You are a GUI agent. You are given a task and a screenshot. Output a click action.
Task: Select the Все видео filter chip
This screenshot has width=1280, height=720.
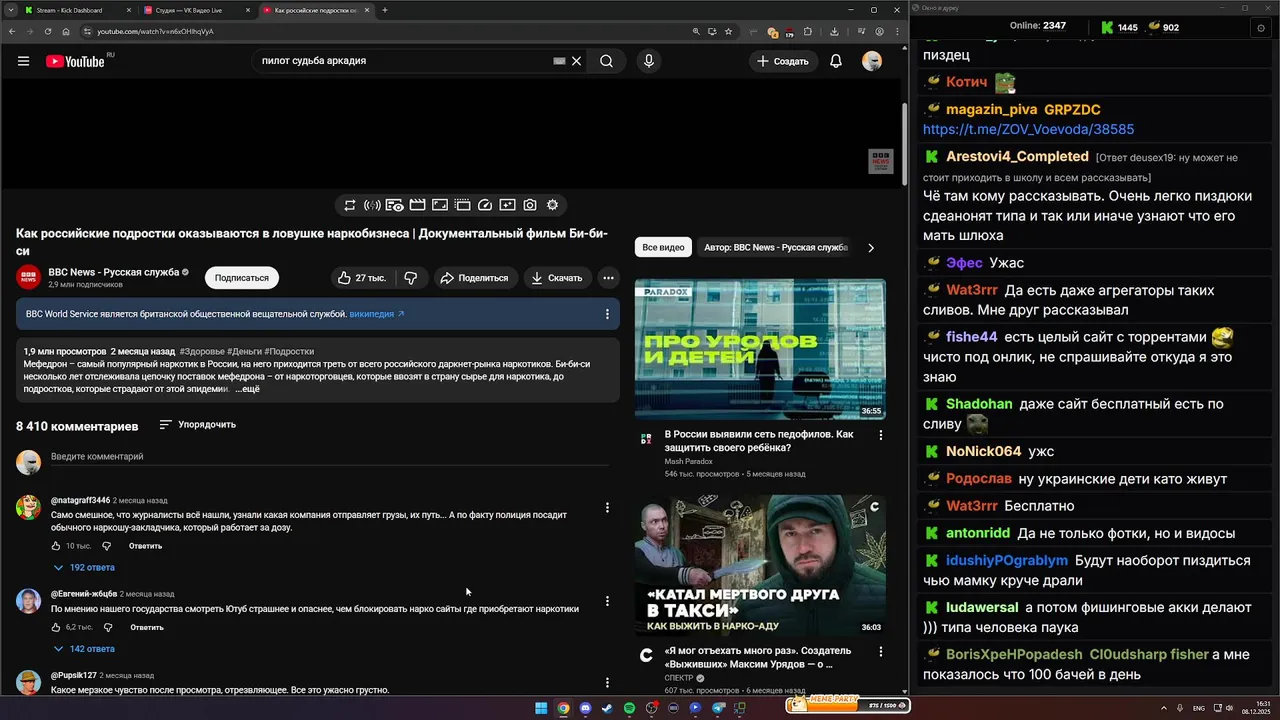tap(664, 247)
